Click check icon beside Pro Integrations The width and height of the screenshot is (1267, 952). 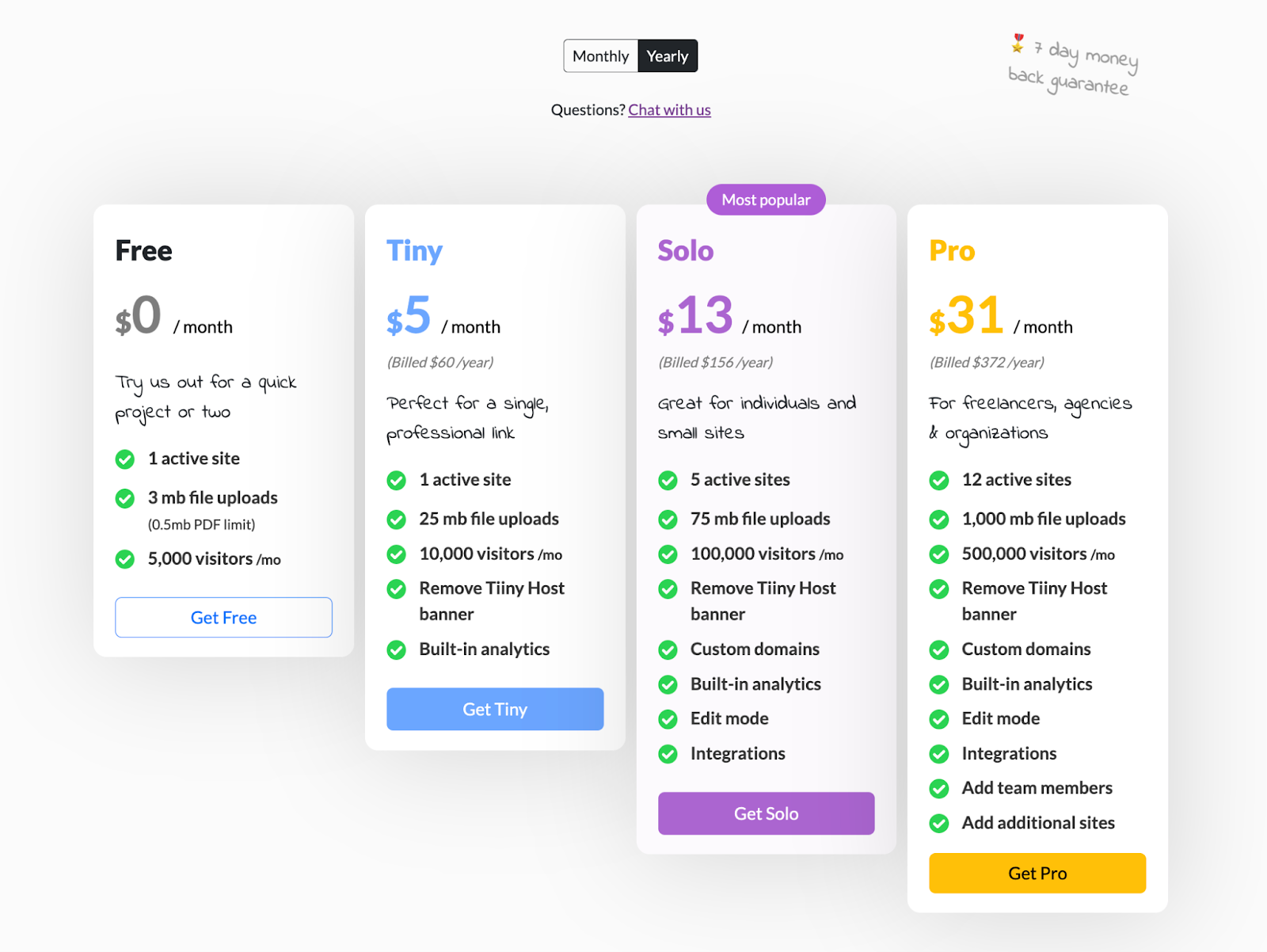click(939, 754)
